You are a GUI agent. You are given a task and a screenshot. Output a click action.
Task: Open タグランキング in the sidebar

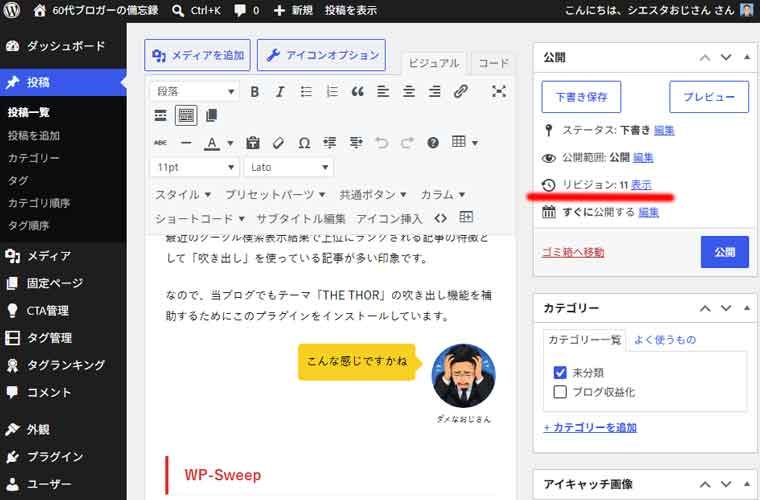[x=63, y=365]
